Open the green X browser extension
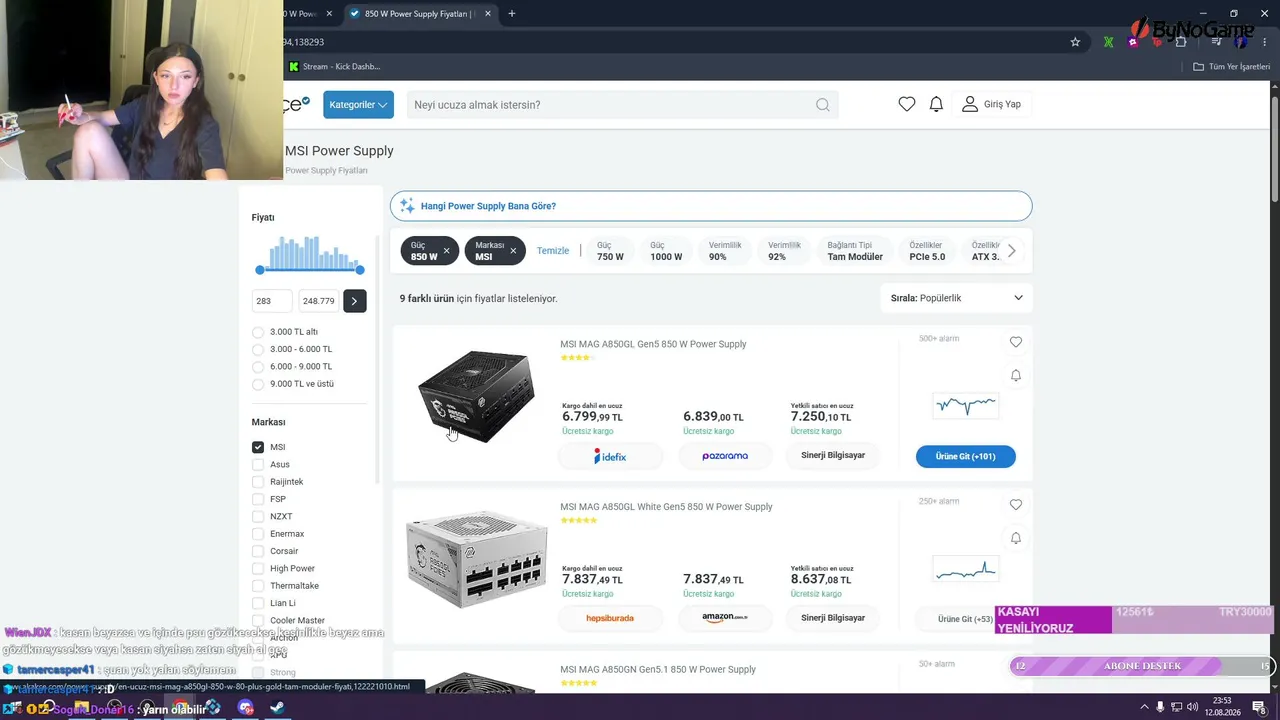 [x=1108, y=42]
